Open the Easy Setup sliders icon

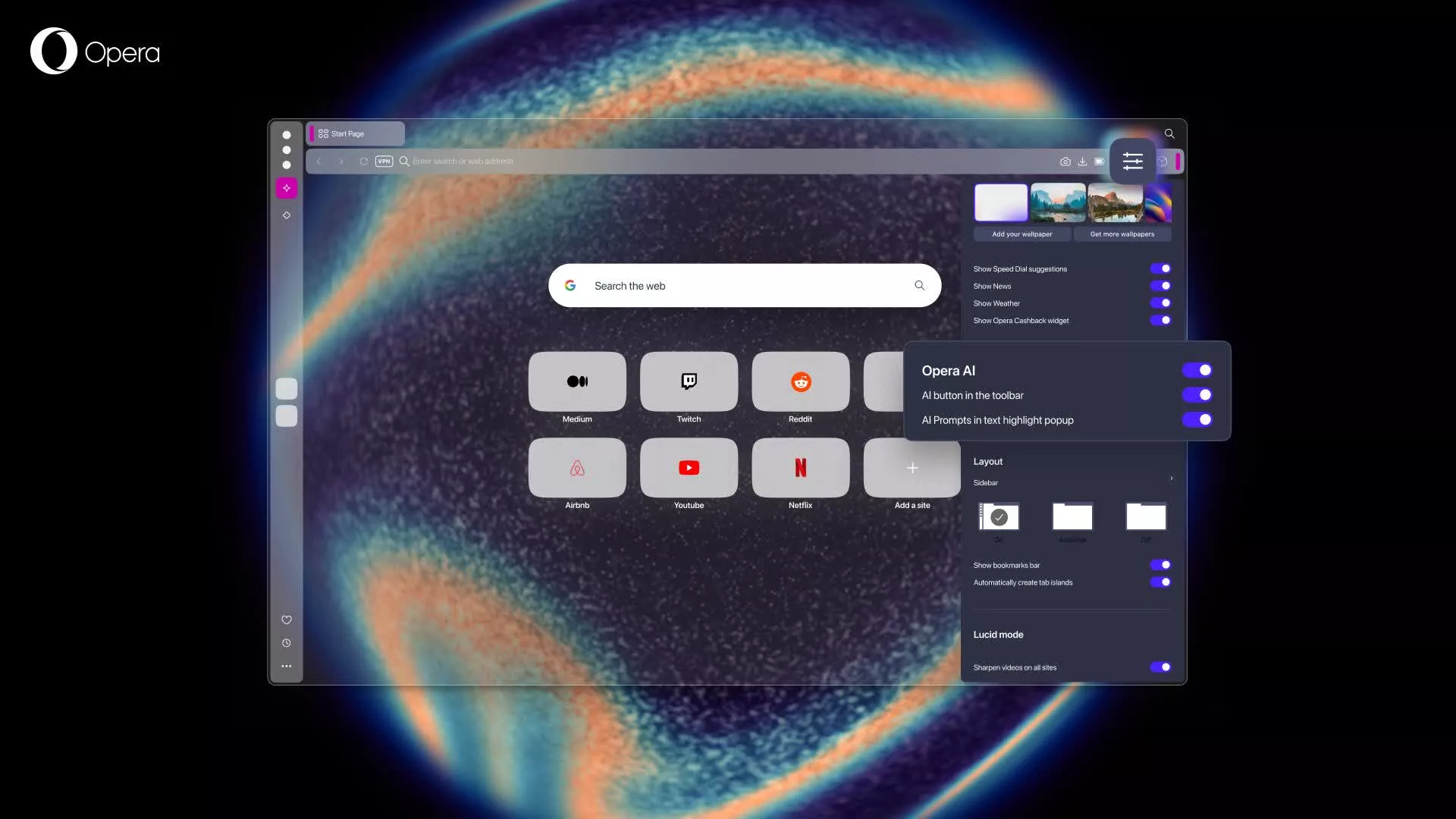pyautogui.click(x=1132, y=161)
